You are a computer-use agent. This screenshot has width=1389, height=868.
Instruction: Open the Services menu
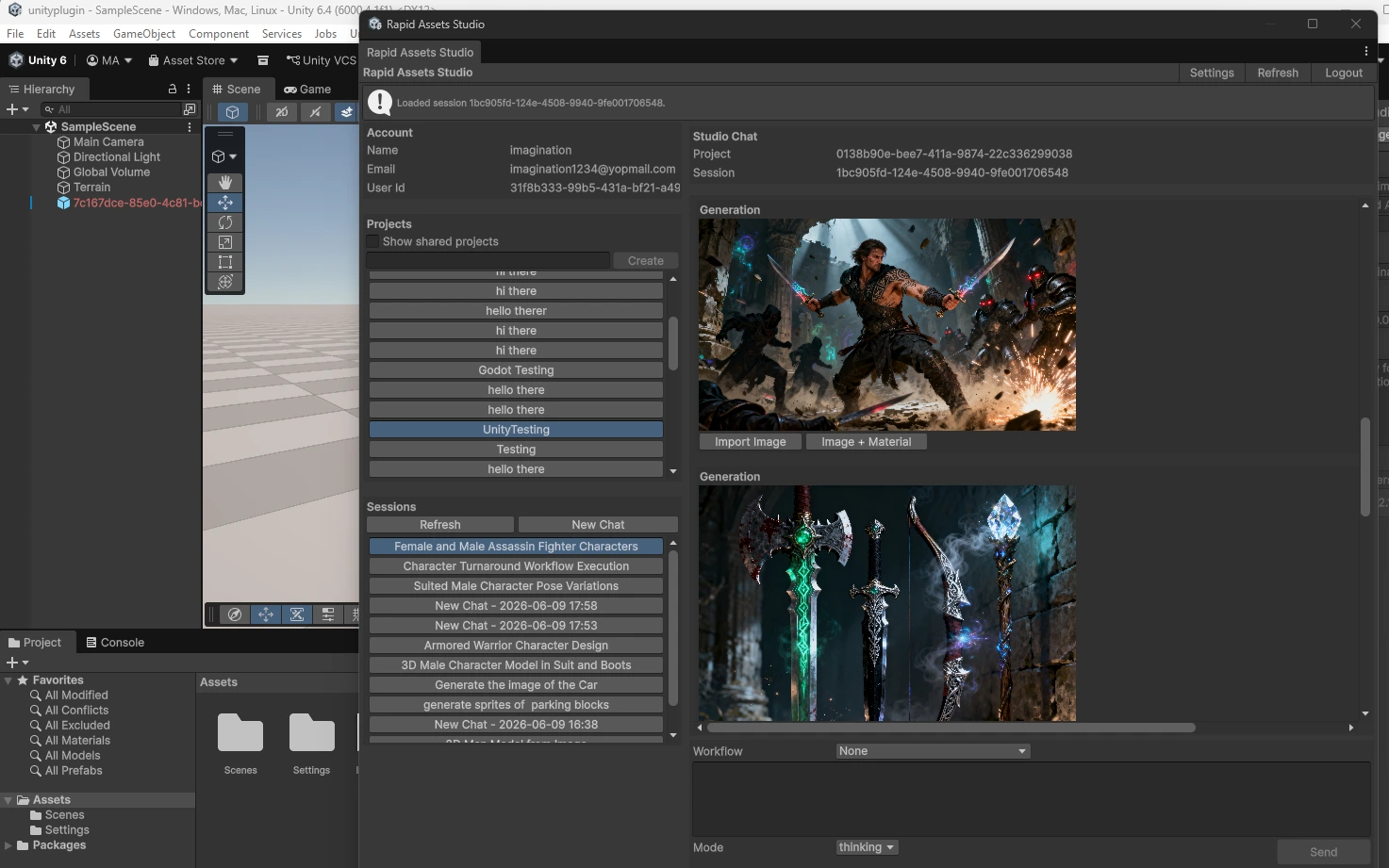point(282,34)
